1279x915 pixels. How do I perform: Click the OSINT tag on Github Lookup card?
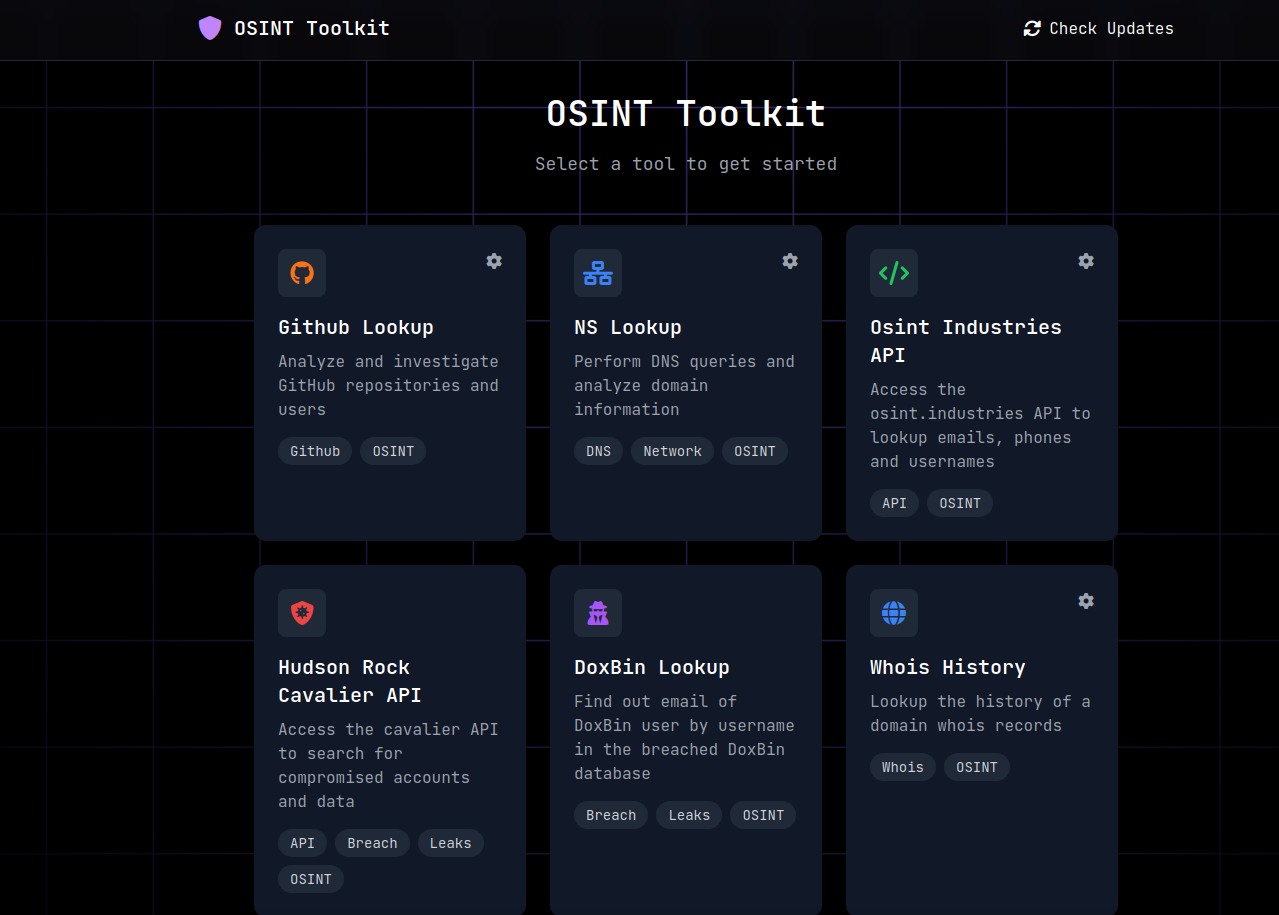[x=393, y=451]
